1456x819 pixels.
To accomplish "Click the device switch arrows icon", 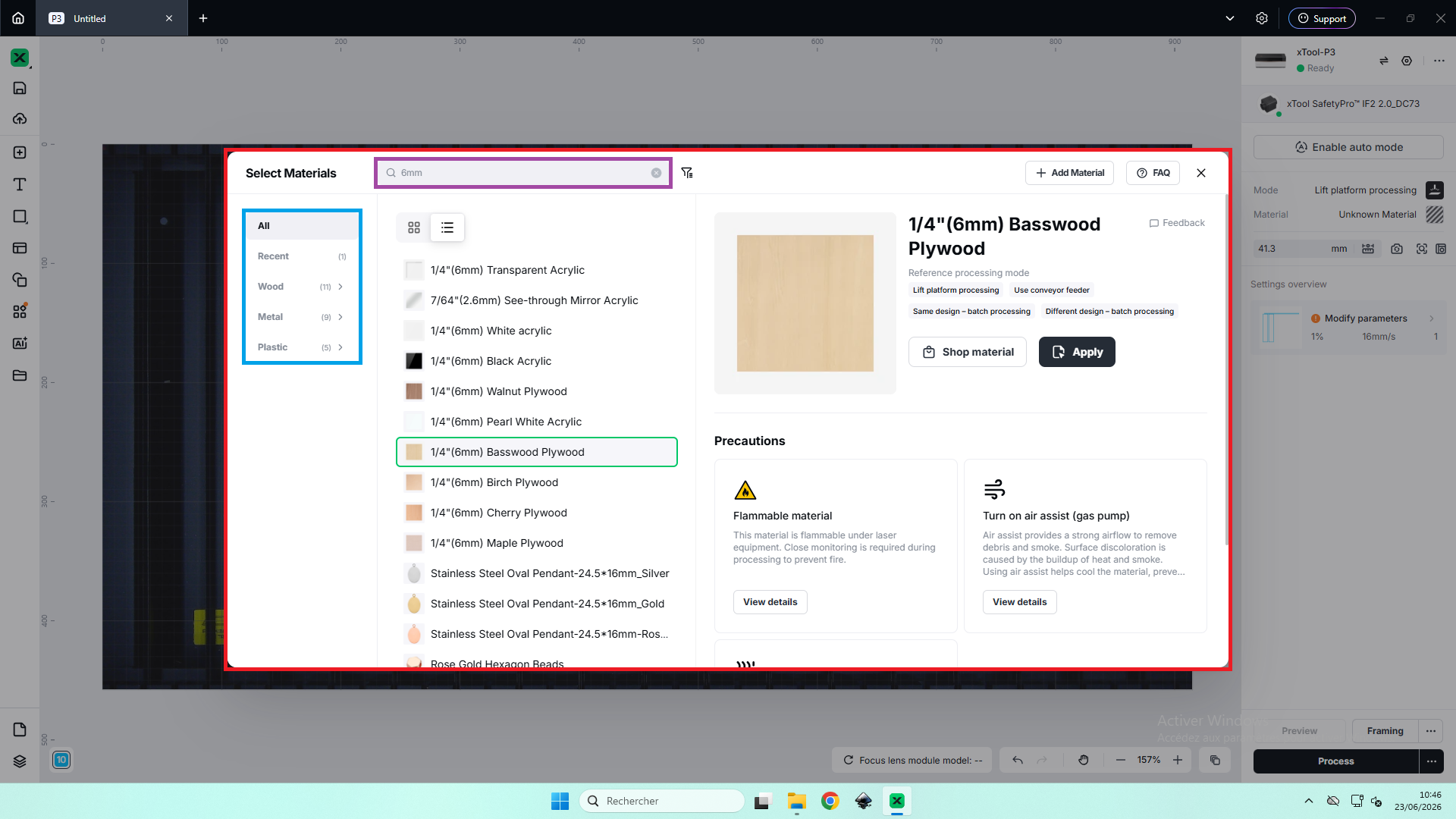I will [x=1384, y=61].
